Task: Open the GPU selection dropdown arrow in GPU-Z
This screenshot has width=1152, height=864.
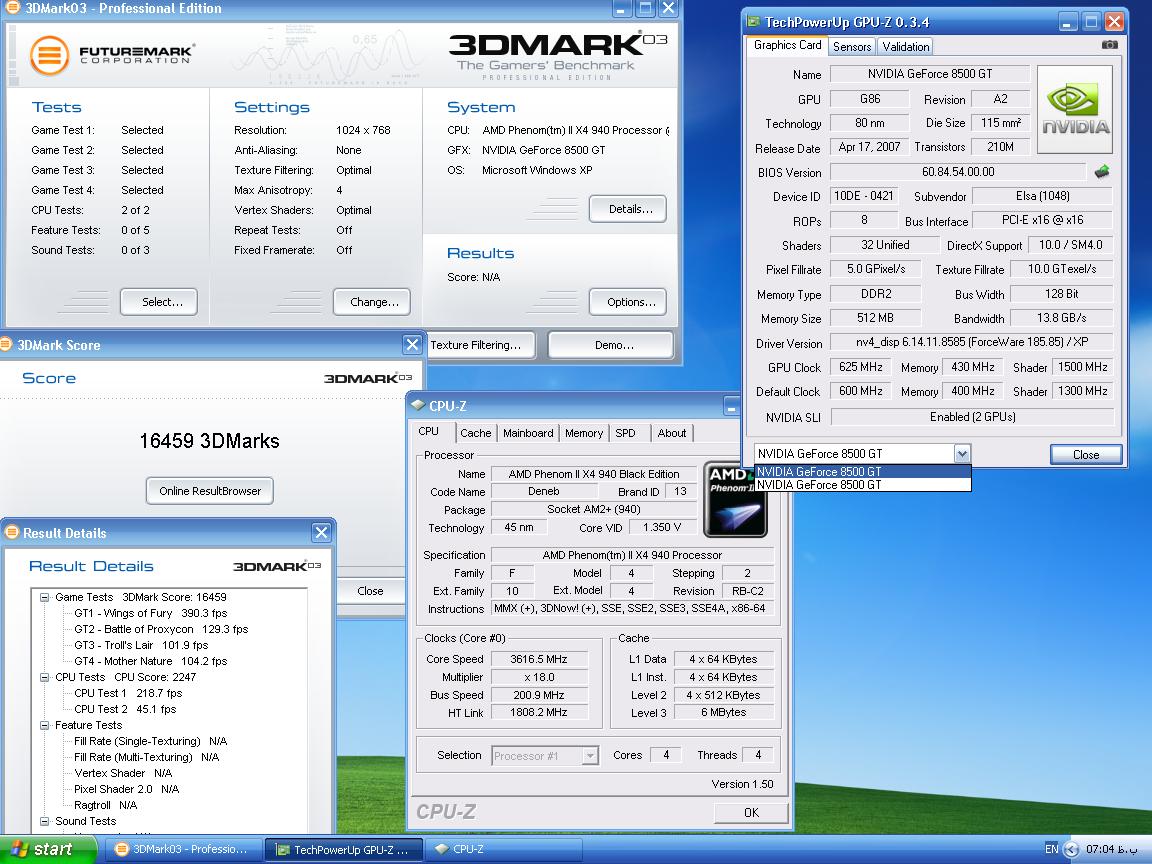Action: [962, 454]
